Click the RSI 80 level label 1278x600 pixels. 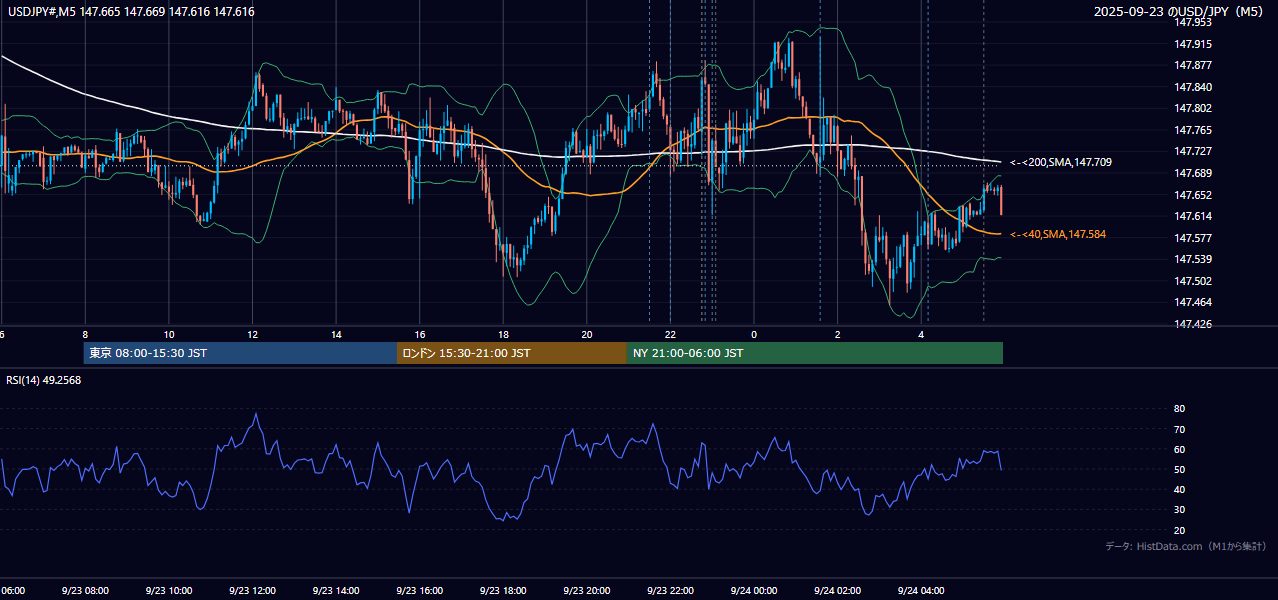(x=1179, y=409)
